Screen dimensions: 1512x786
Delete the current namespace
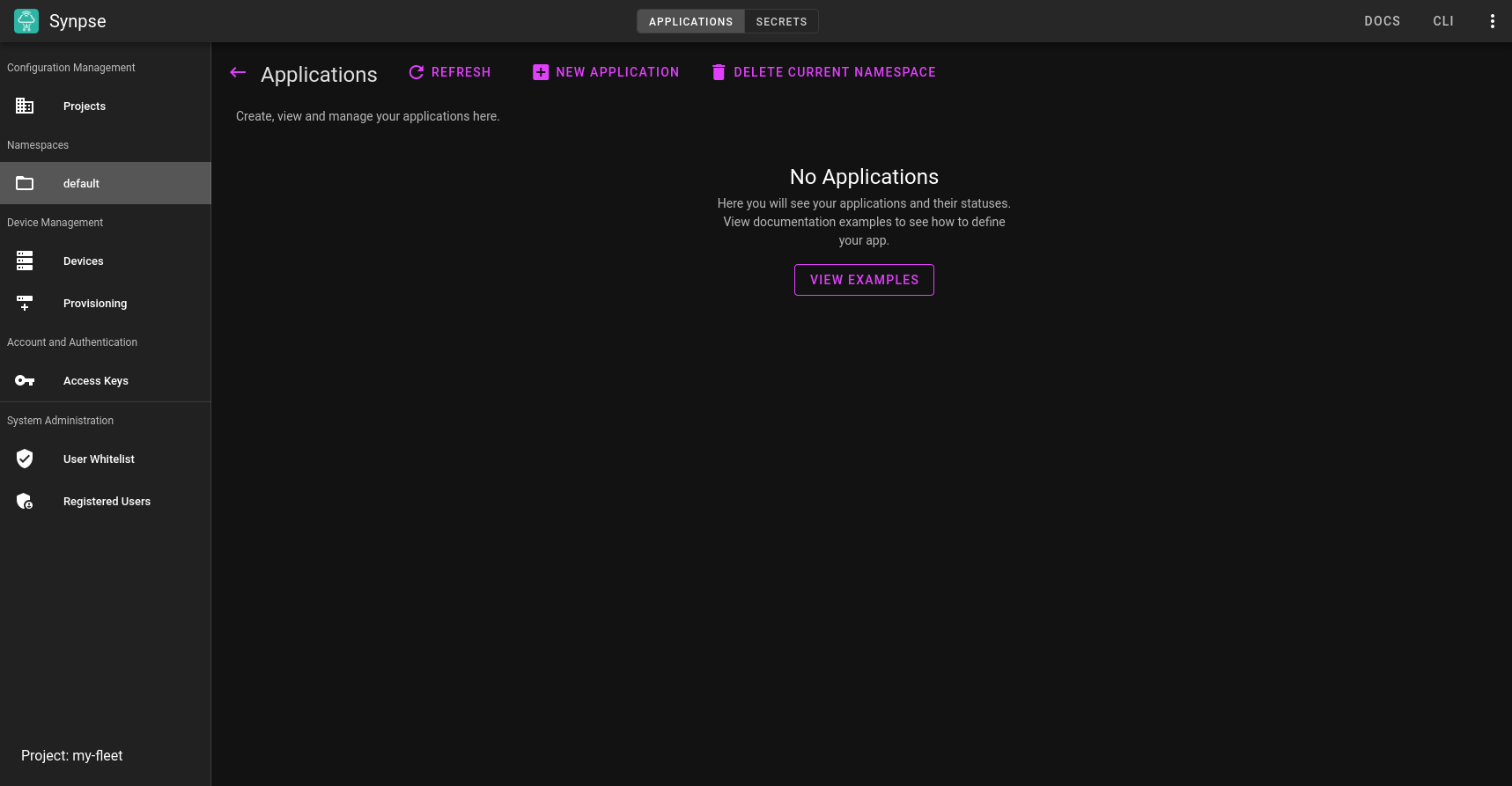point(823,72)
